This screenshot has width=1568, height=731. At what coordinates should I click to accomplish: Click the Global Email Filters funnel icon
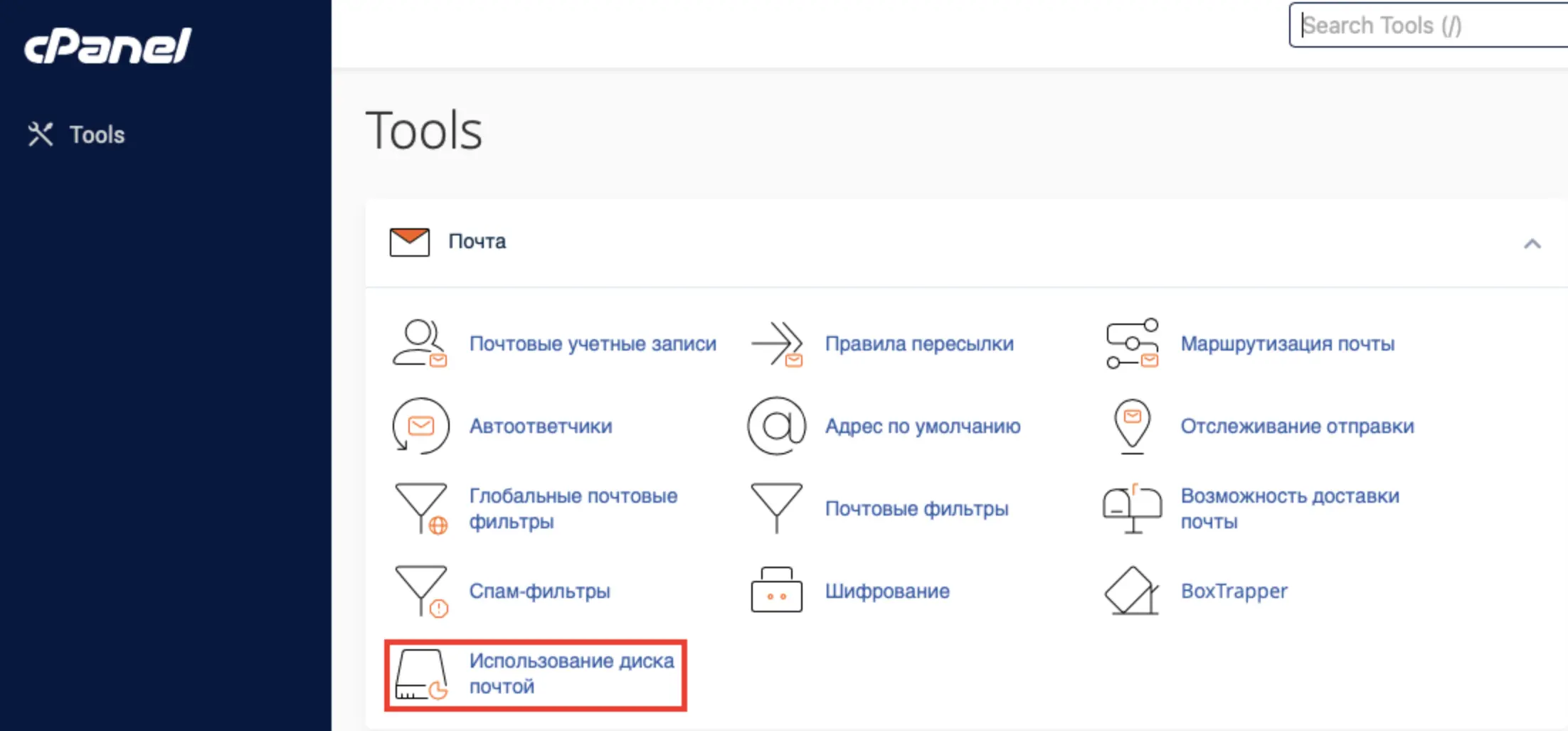pyautogui.click(x=420, y=508)
